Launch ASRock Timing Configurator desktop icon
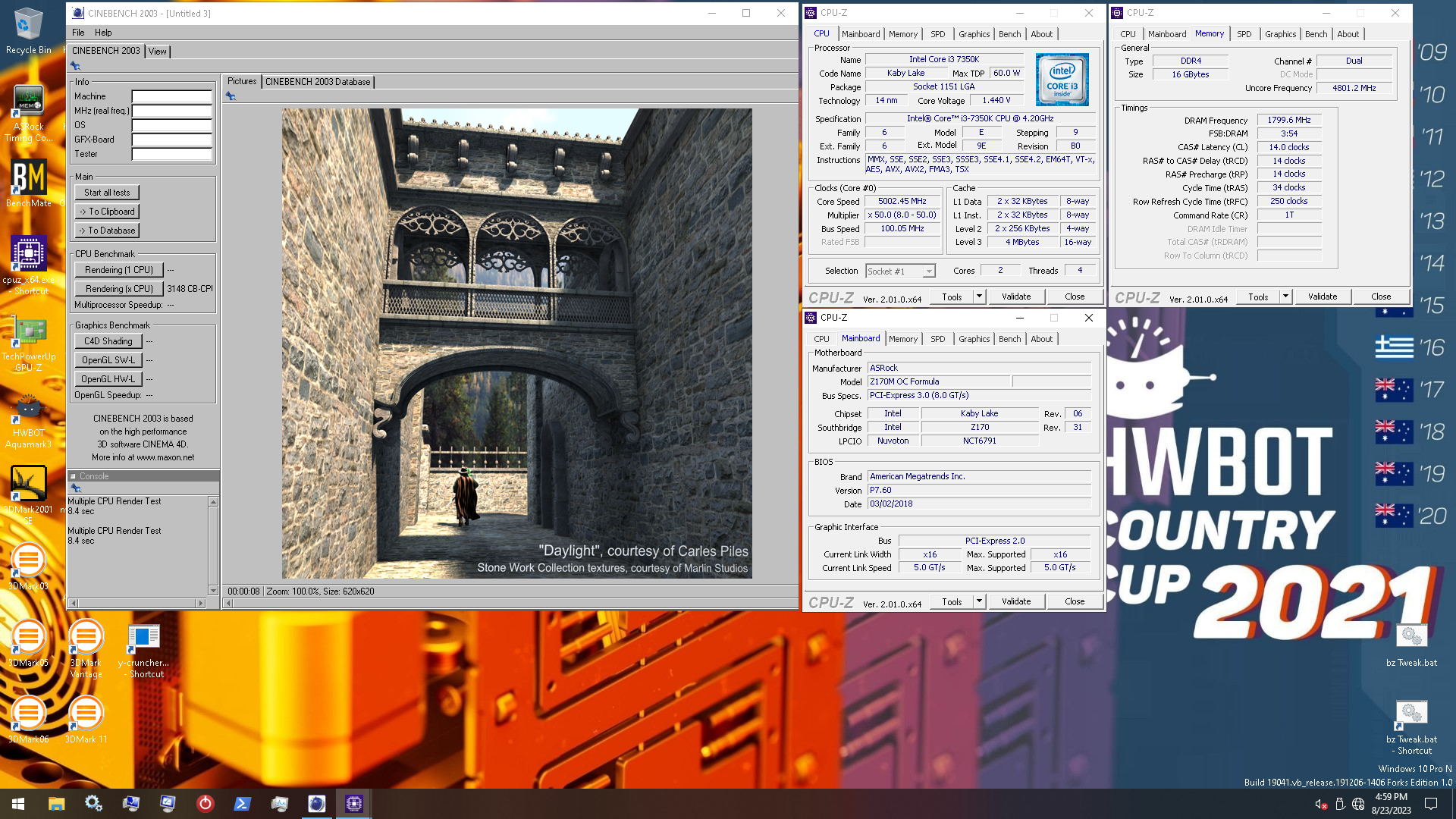Viewport: 1456px width, 819px height. point(28,114)
